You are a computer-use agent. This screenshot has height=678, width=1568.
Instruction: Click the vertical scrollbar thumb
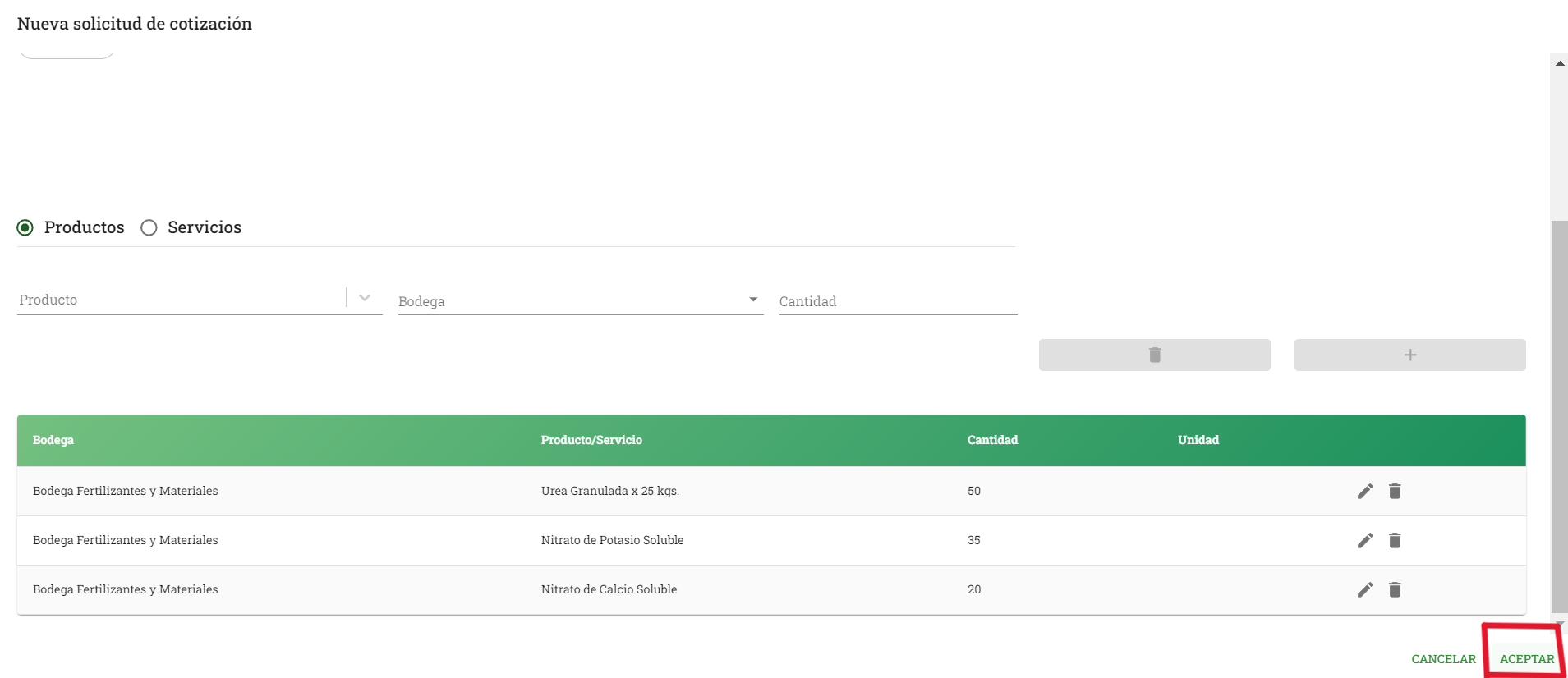click(x=1559, y=416)
